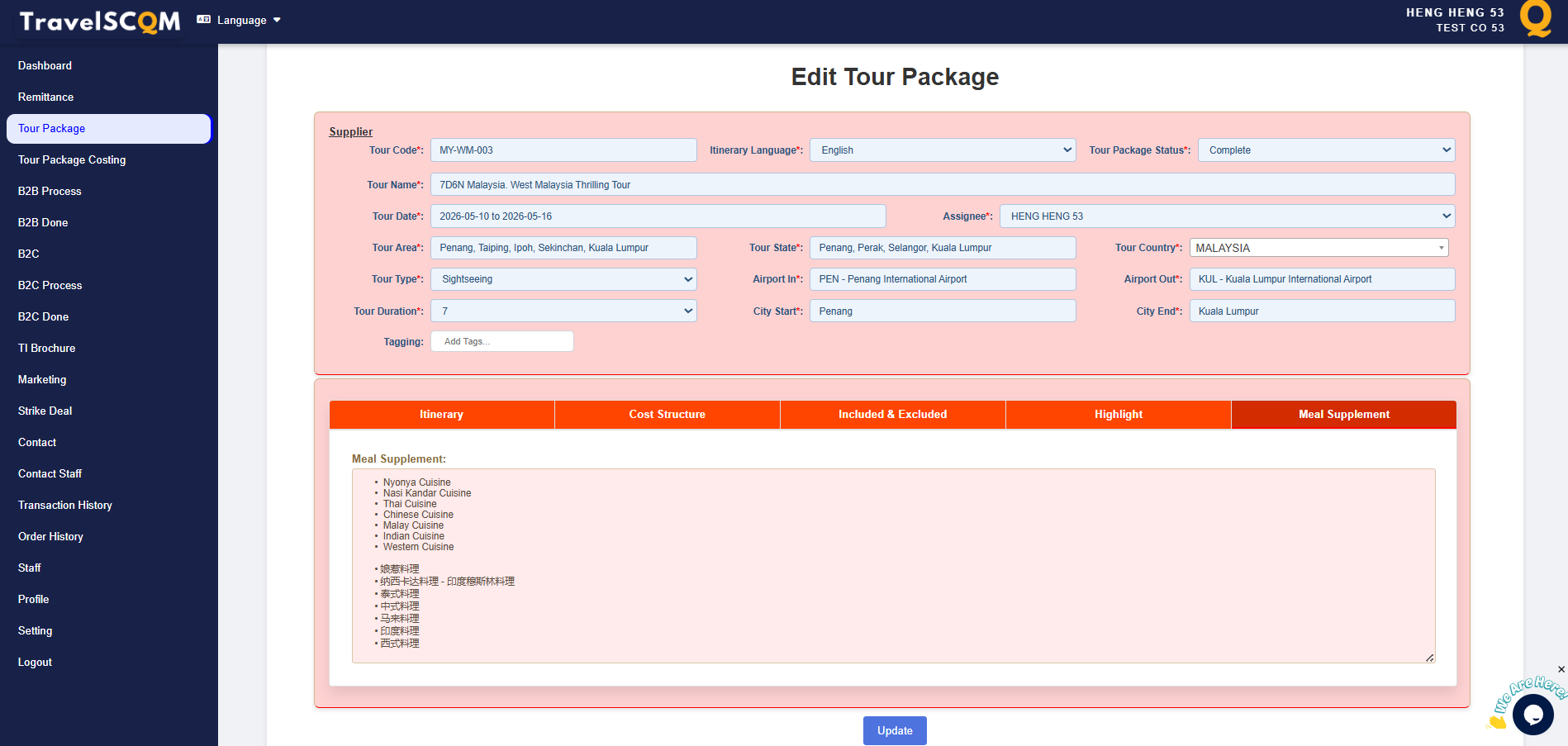Click the language flag icon

(x=204, y=20)
